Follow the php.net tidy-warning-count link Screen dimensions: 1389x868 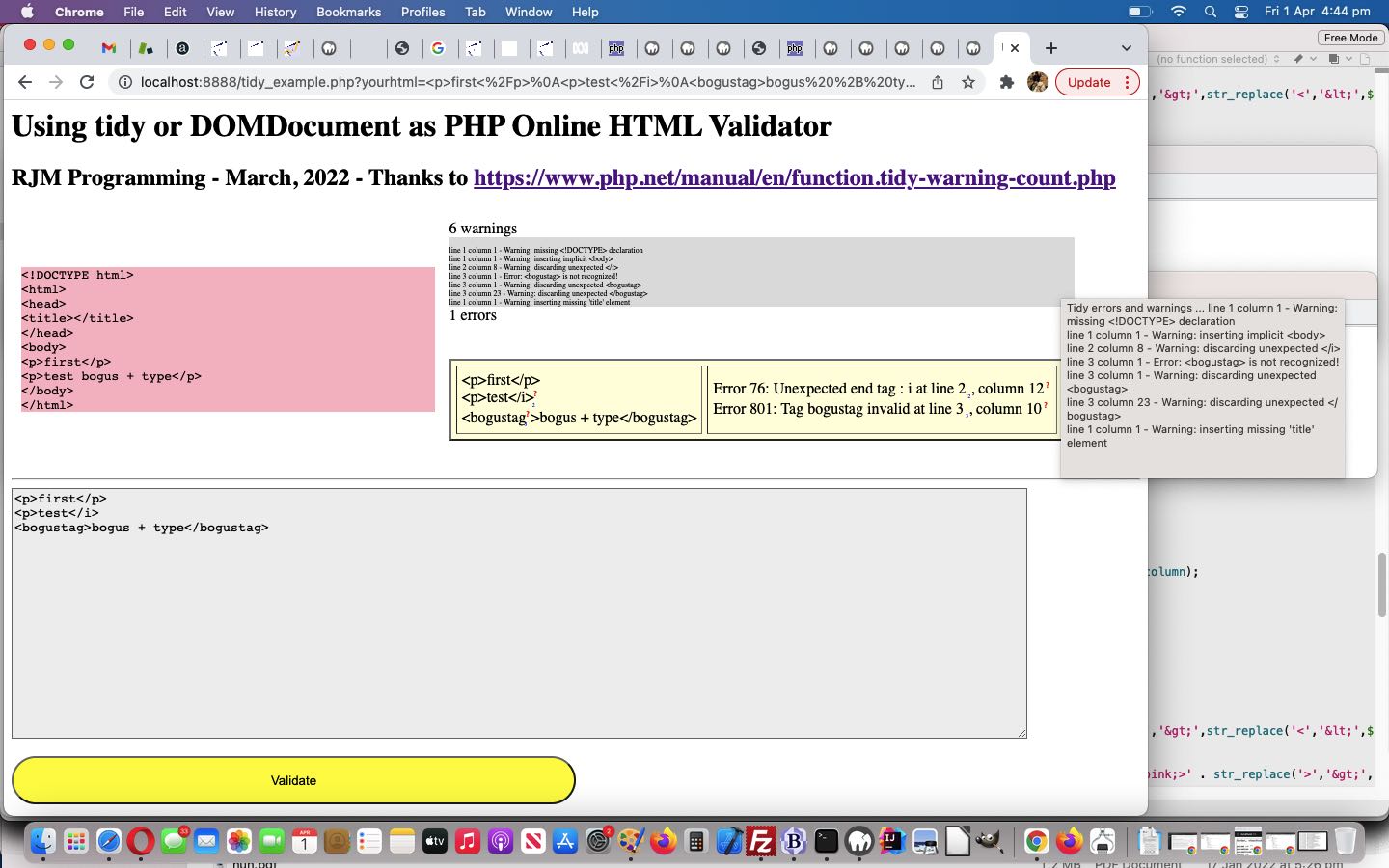coord(794,178)
